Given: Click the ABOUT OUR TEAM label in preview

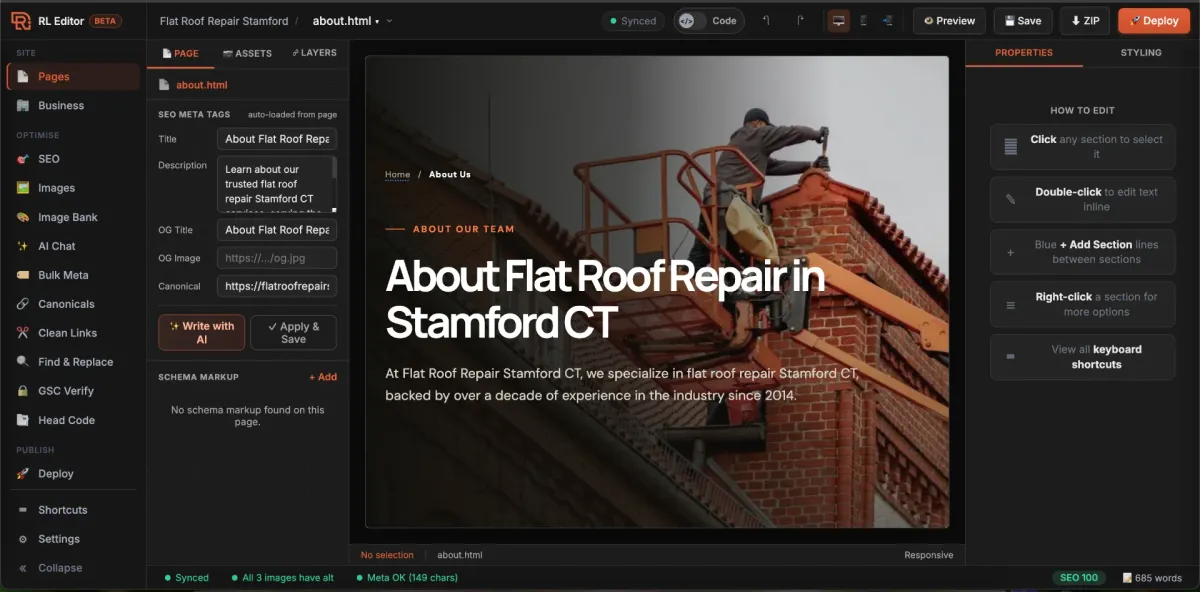Looking at the screenshot, I should point(463,229).
